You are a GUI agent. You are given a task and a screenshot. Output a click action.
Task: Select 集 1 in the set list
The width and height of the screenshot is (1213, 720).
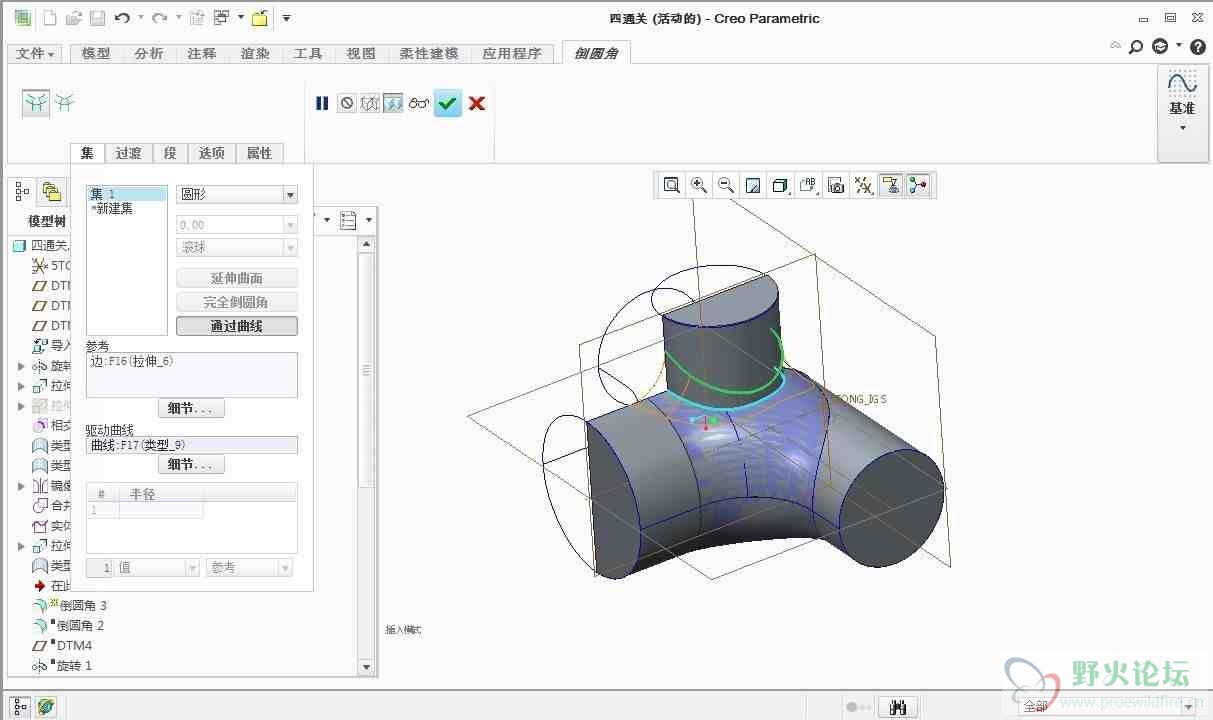[x=127, y=194]
